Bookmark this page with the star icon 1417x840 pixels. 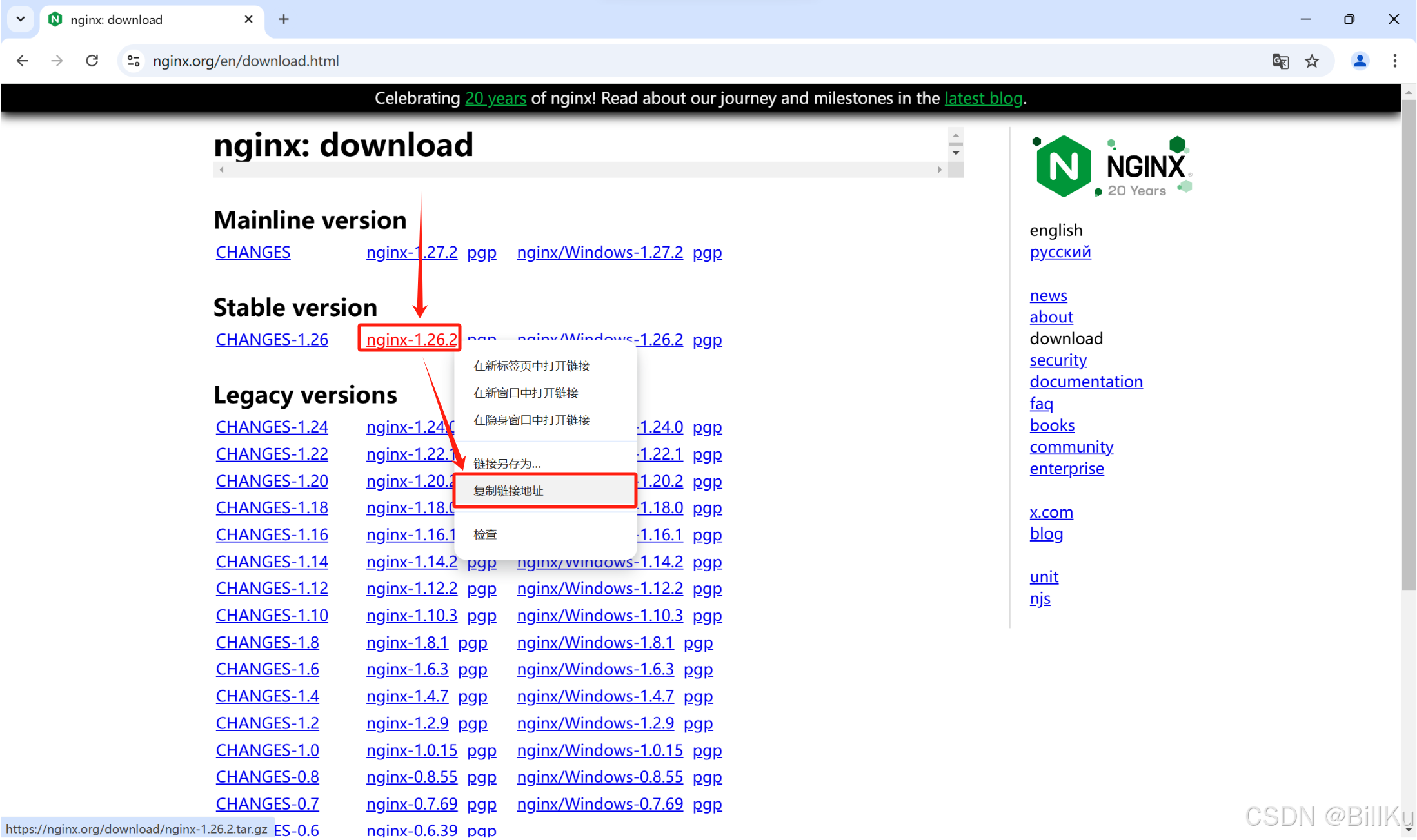click(1312, 61)
